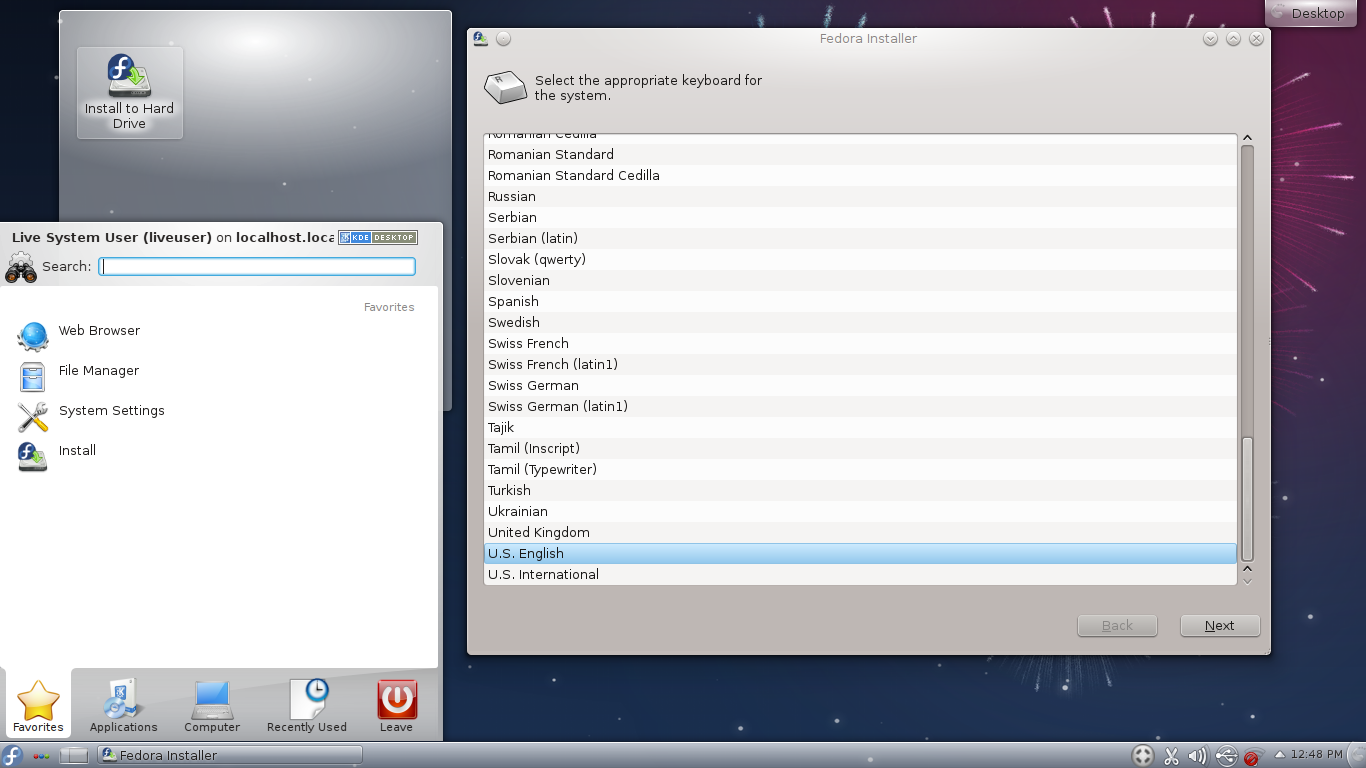Click the round four-arrow tray icon
Image resolution: width=1366 pixels, height=768 pixels.
(x=1143, y=756)
